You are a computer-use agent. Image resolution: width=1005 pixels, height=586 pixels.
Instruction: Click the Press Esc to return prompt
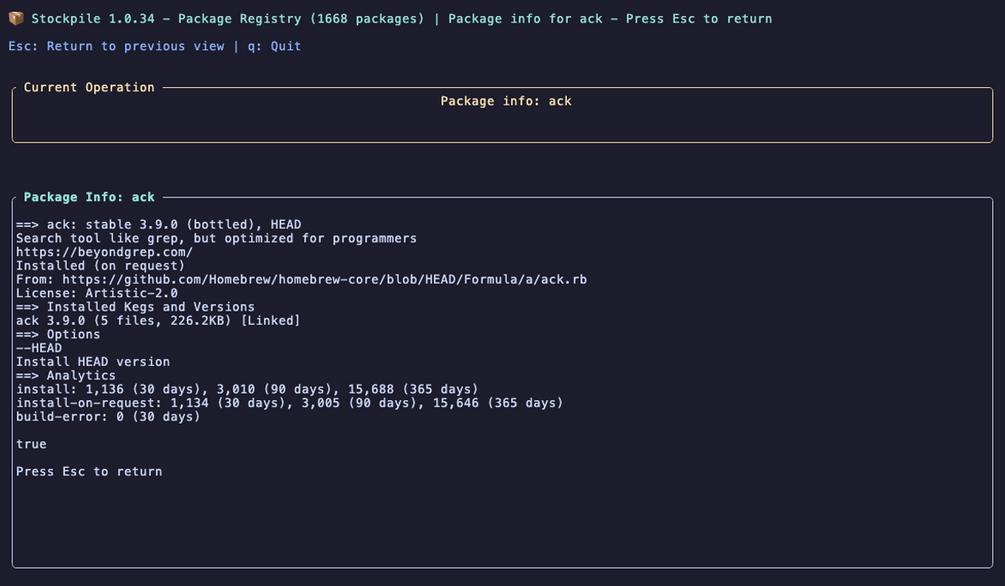pos(89,472)
